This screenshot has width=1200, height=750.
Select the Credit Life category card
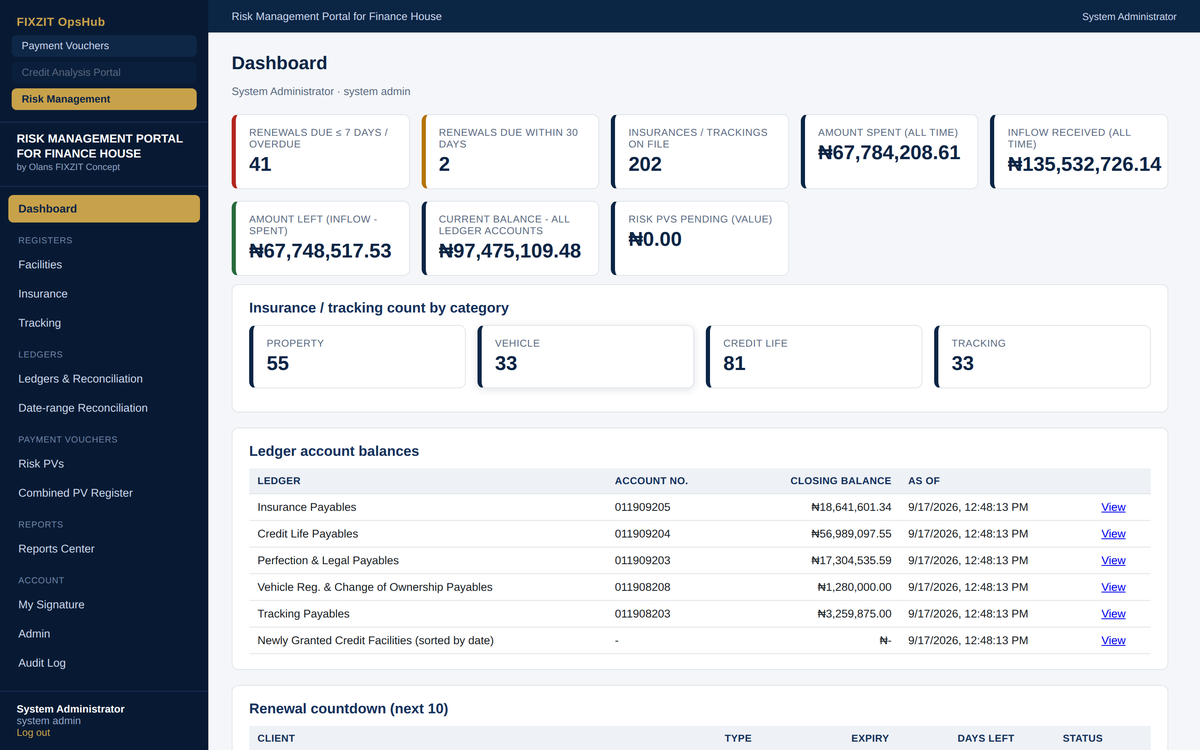(x=814, y=356)
